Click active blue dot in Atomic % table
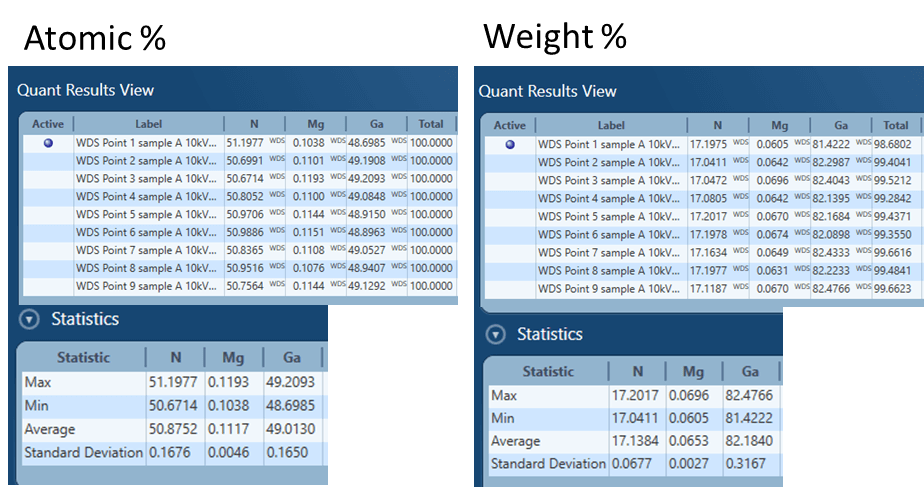The width and height of the screenshot is (924, 487). [47, 143]
